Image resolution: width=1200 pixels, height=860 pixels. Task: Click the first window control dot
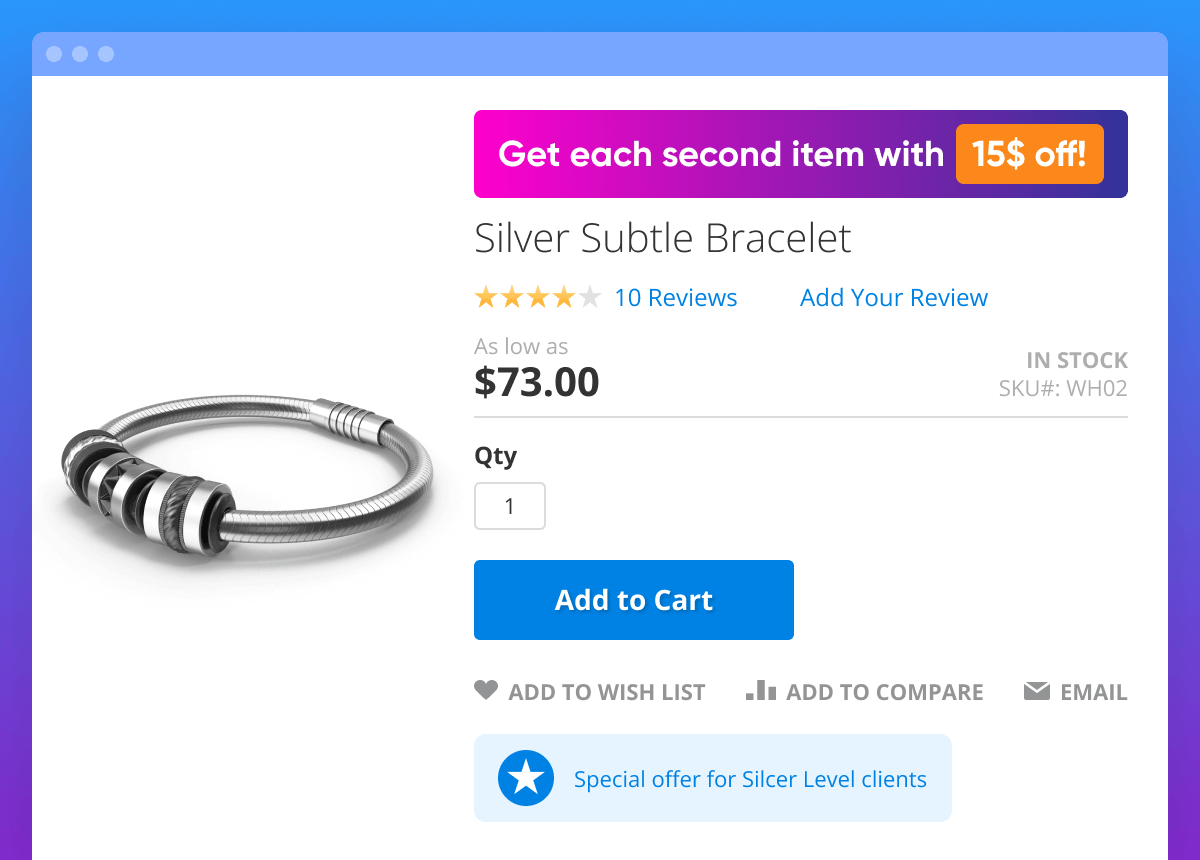click(54, 54)
